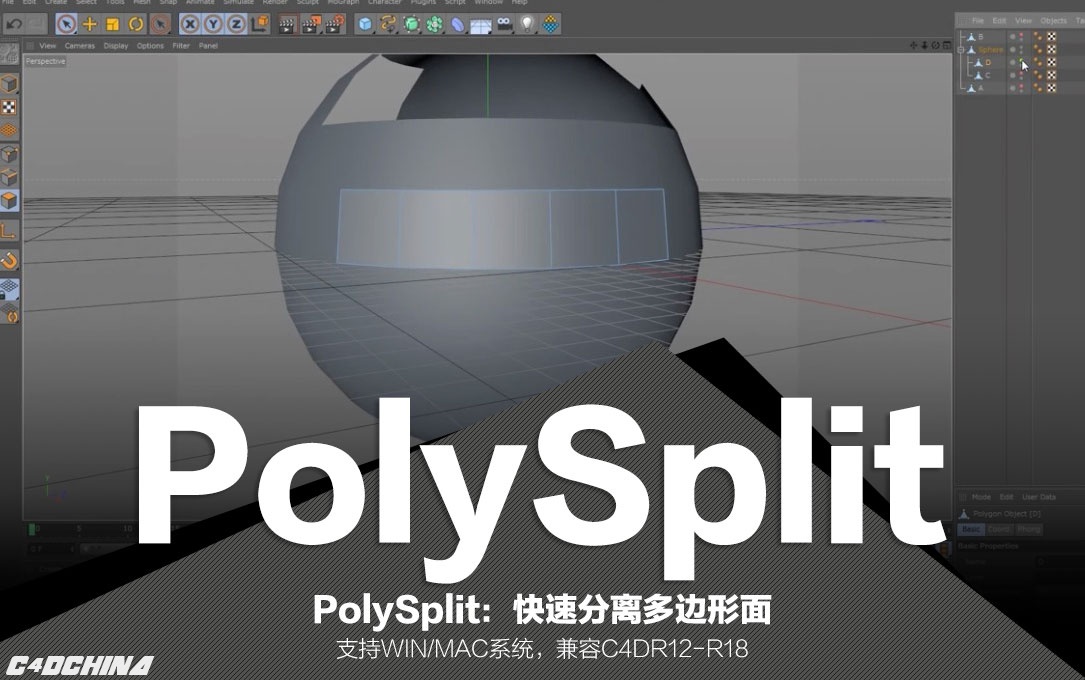The image size is (1085, 680).
Task: Switch to Texture mode
Action: pyautogui.click(x=9, y=107)
